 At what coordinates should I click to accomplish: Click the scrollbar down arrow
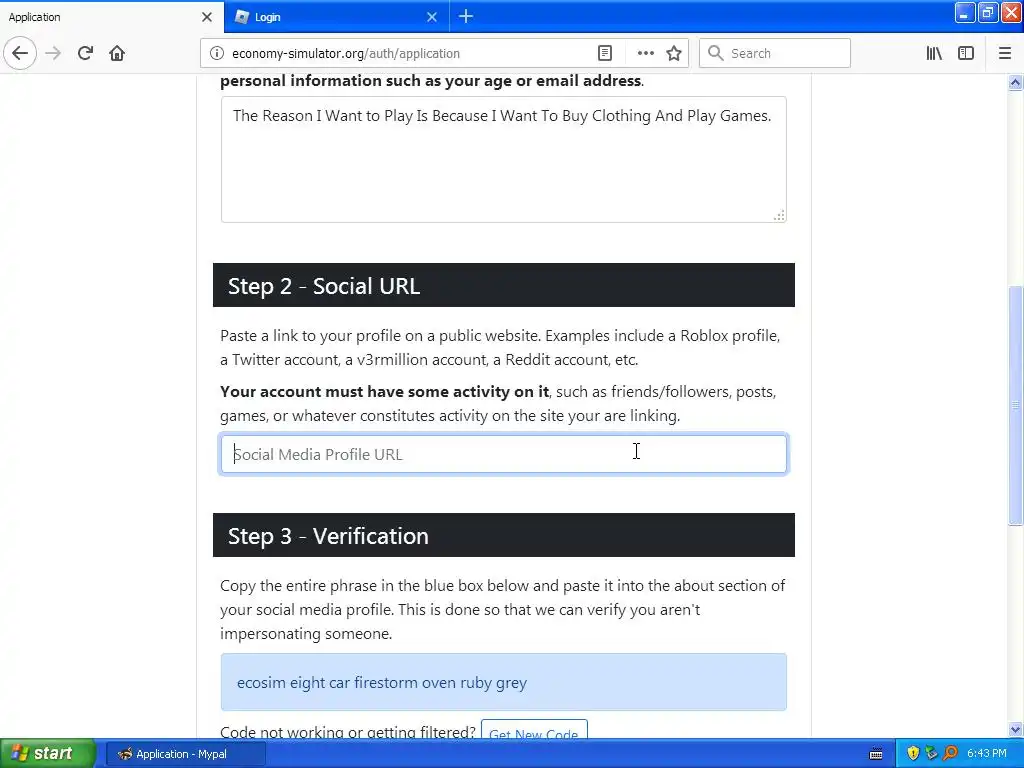[x=1016, y=729]
